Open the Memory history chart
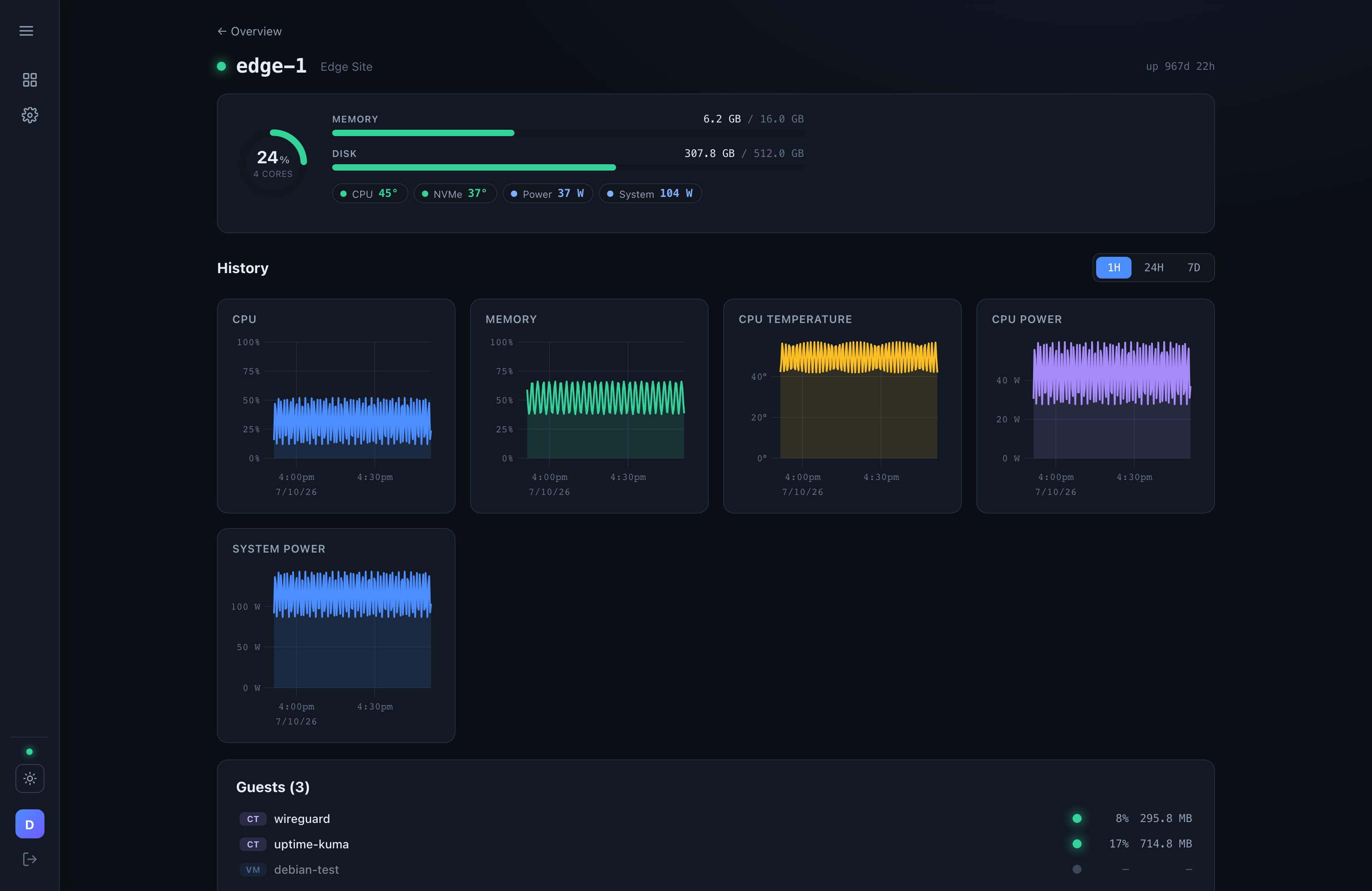The width and height of the screenshot is (1372, 891). click(x=589, y=406)
